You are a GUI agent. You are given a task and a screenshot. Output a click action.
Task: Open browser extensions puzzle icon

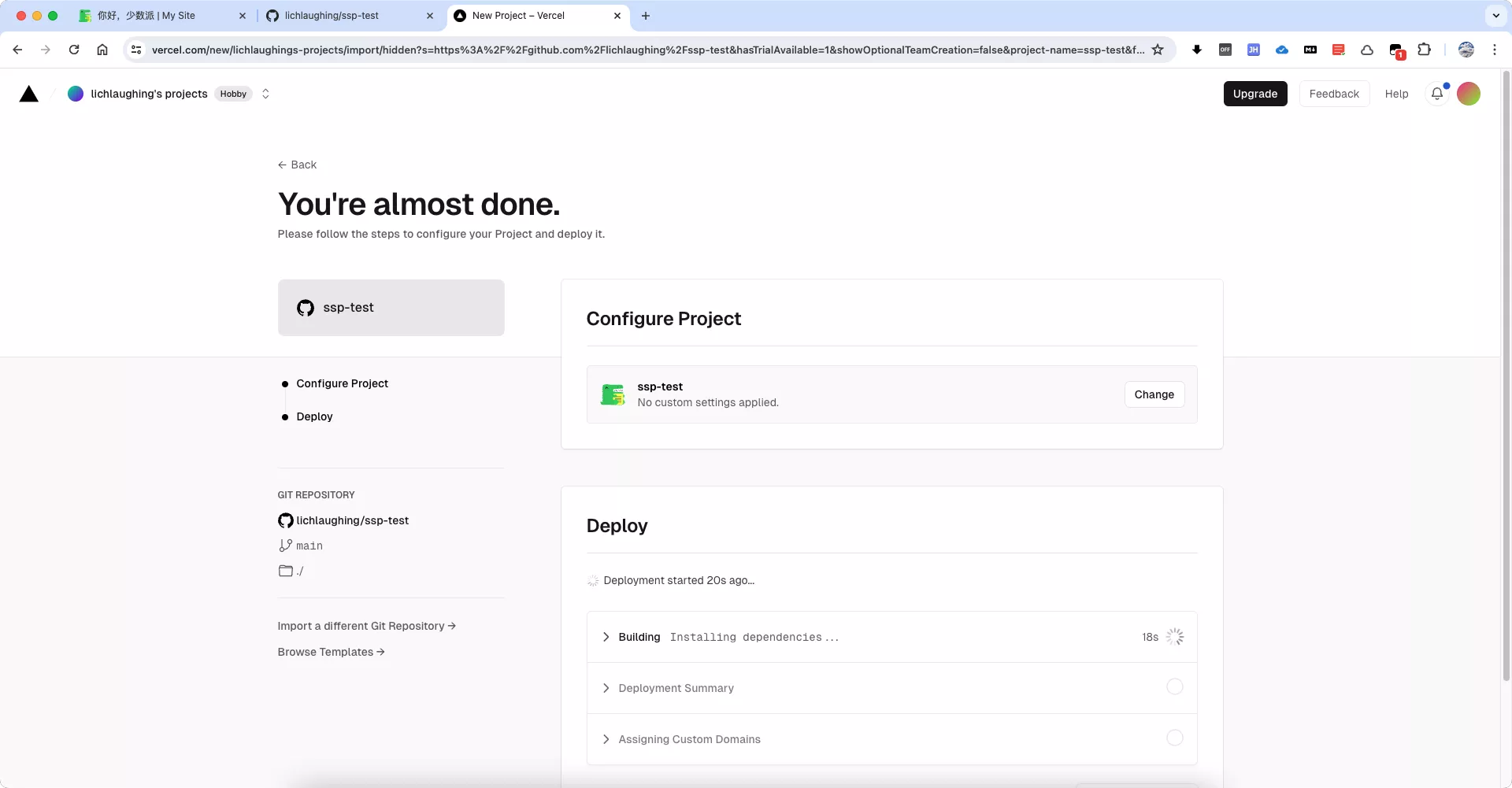[x=1424, y=50]
